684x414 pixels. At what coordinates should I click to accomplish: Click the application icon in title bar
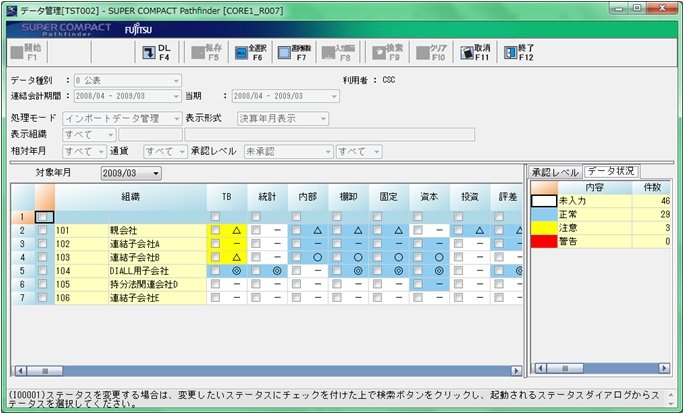12,10
